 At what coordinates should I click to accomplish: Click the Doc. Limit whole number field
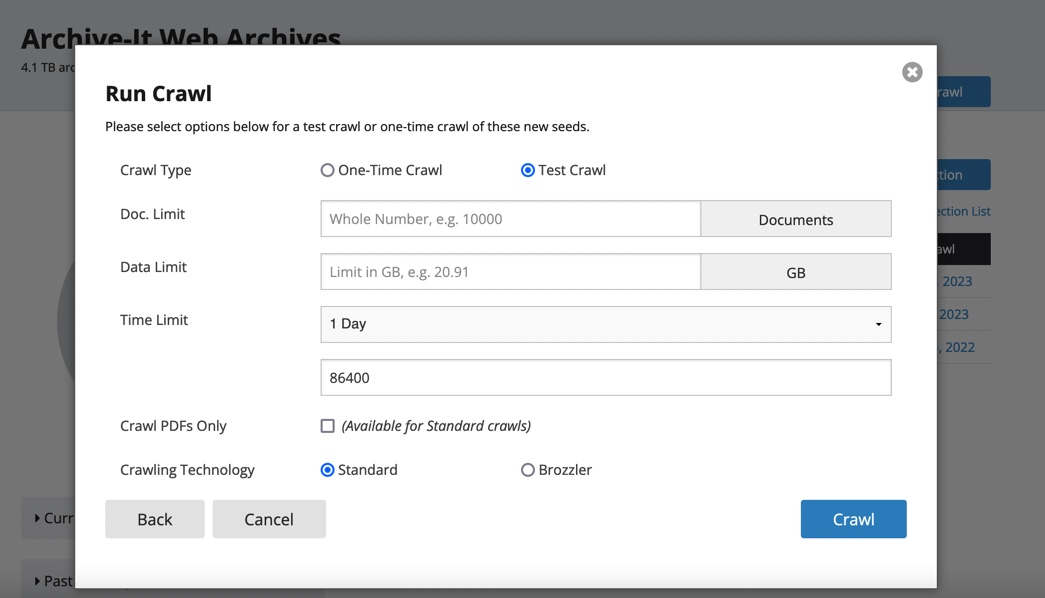pyautogui.click(x=510, y=219)
